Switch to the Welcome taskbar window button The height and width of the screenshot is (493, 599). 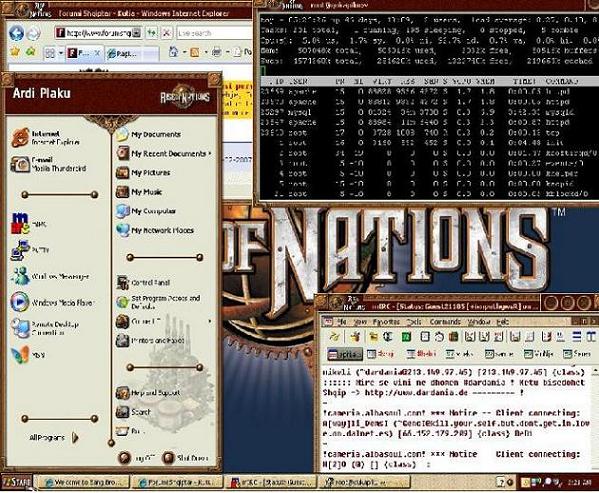[x=83, y=482]
